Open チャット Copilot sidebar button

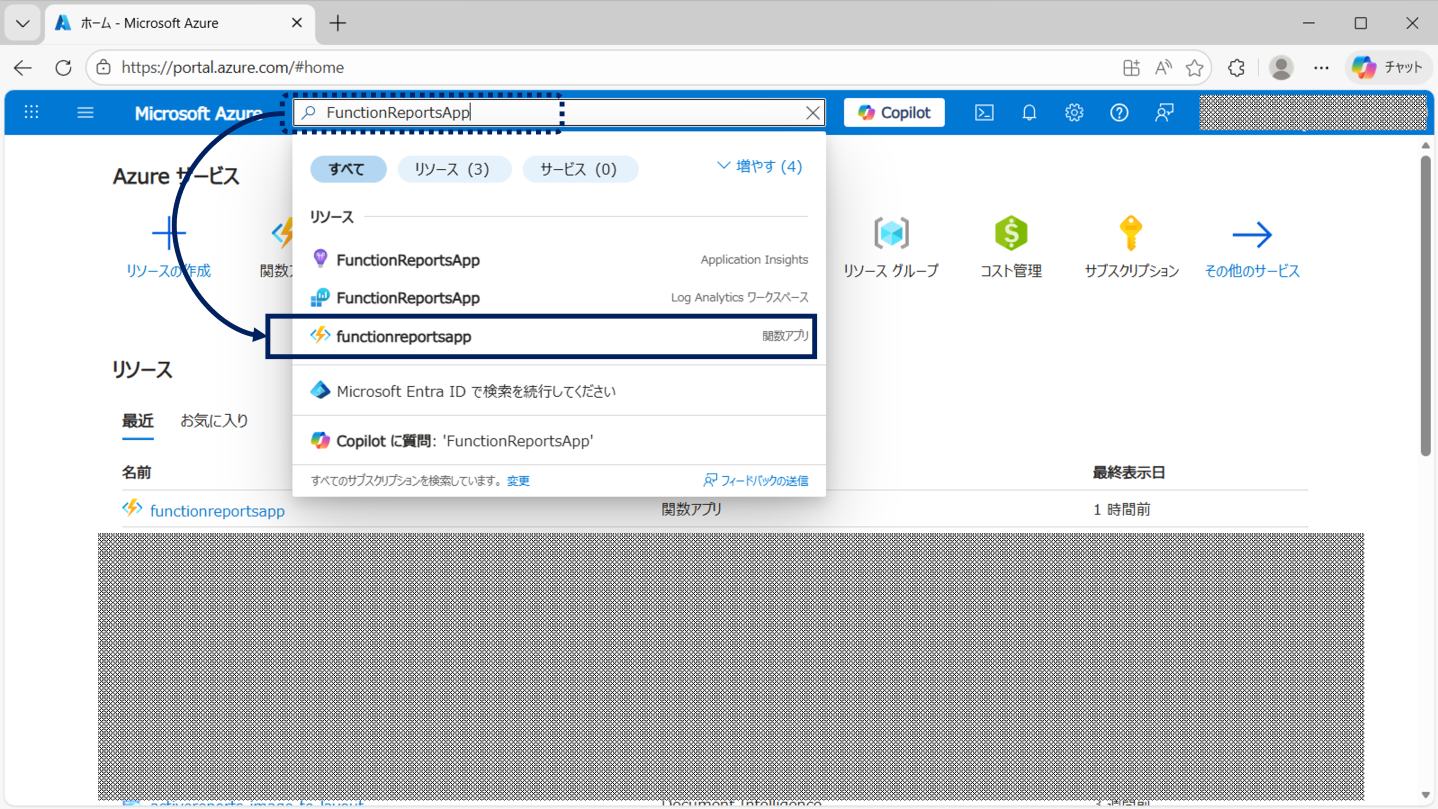1388,68
